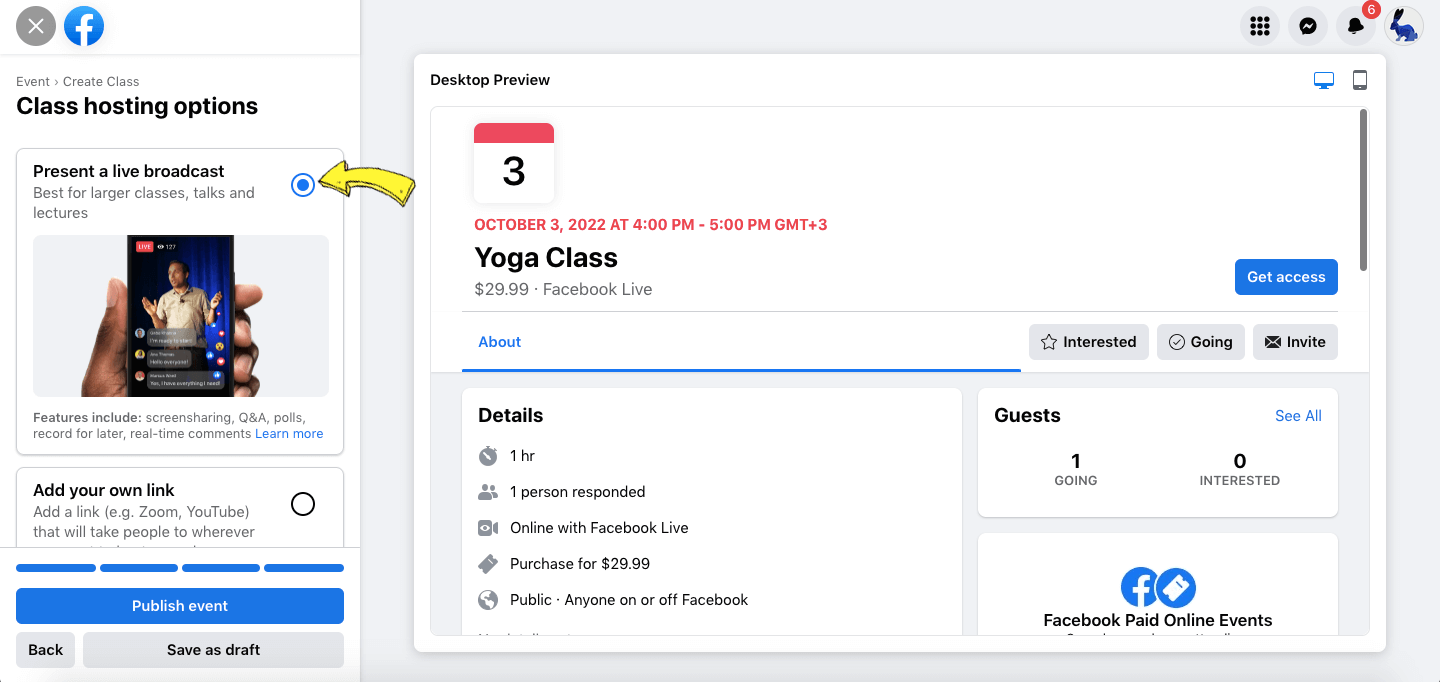1440x682 pixels.
Task: Click the Yoga Class event title
Action: coord(546,258)
